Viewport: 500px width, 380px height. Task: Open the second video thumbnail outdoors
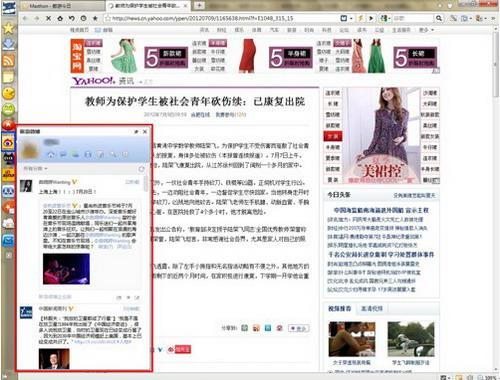pyautogui.click(x=411, y=339)
